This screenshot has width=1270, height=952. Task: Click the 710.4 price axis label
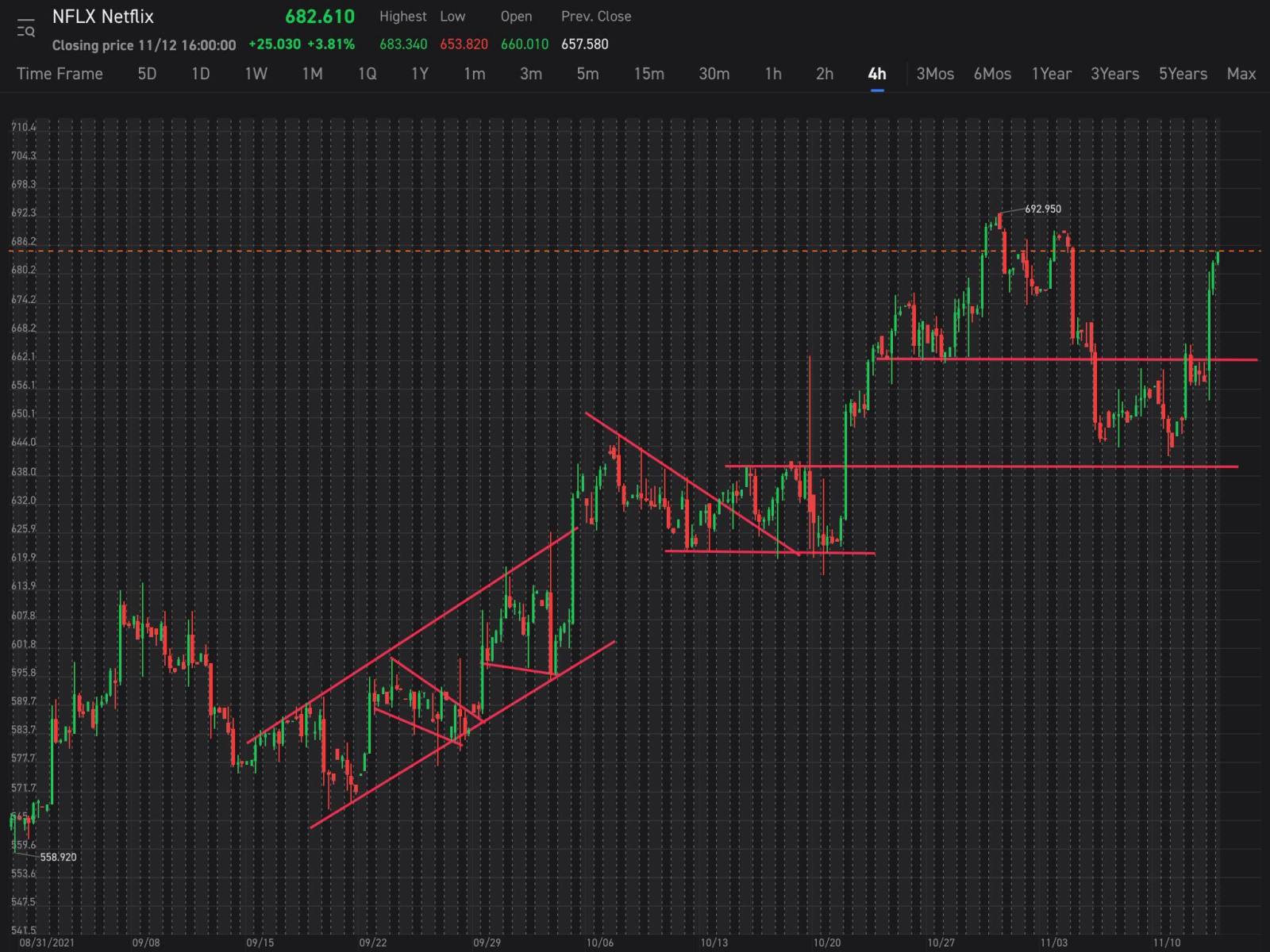click(24, 127)
